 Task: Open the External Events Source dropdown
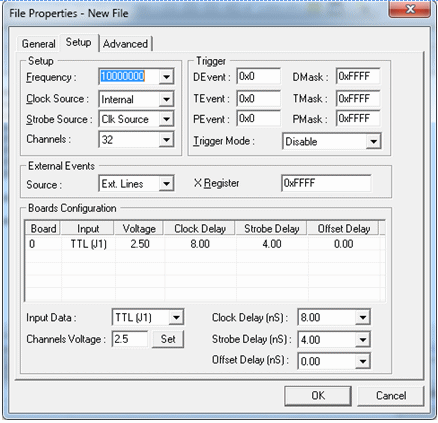pos(166,184)
